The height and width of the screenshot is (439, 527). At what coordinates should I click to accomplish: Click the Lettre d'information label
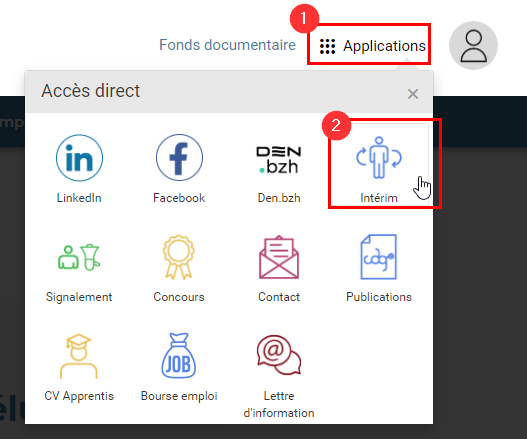[279, 404]
